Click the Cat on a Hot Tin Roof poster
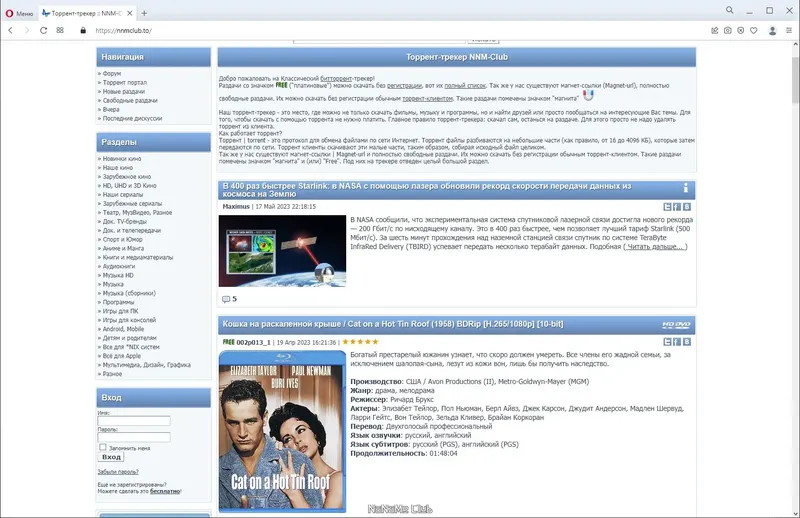The width and height of the screenshot is (800, 518). (x=282, y=431)
